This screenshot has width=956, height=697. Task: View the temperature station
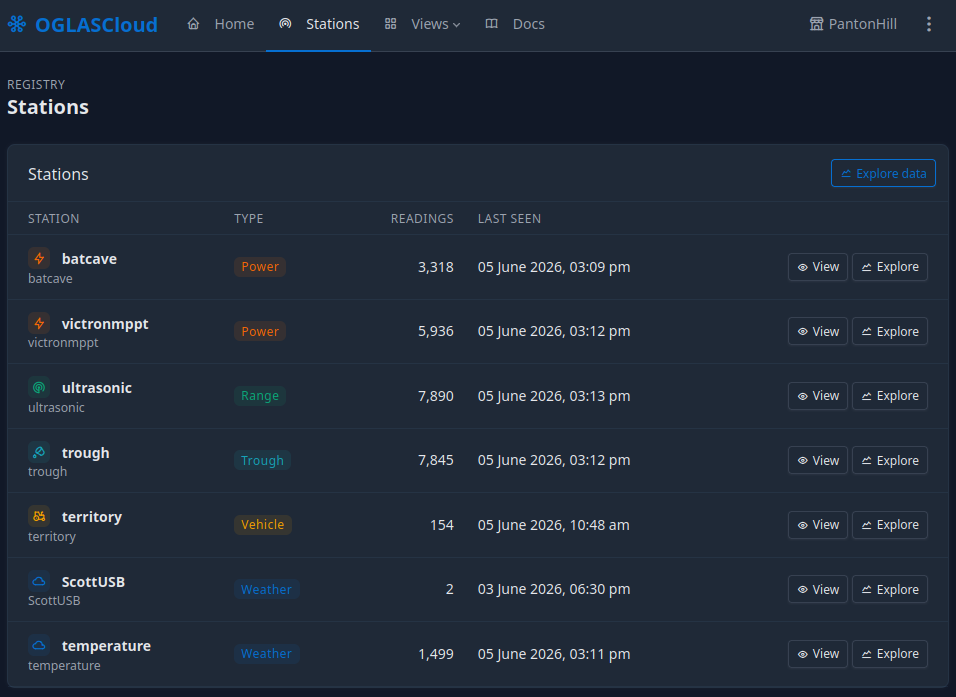[818, 654]
